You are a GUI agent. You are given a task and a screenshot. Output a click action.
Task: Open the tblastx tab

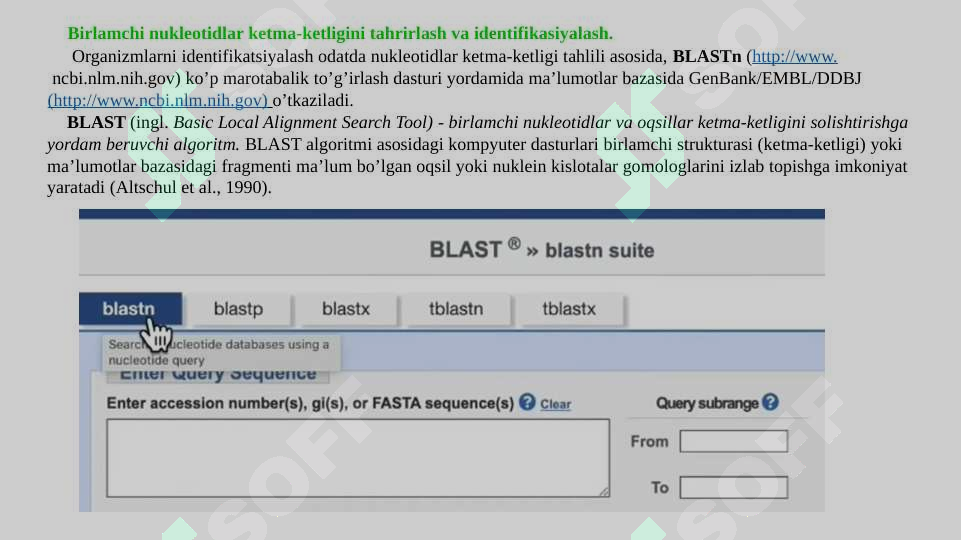pos(569,309)
